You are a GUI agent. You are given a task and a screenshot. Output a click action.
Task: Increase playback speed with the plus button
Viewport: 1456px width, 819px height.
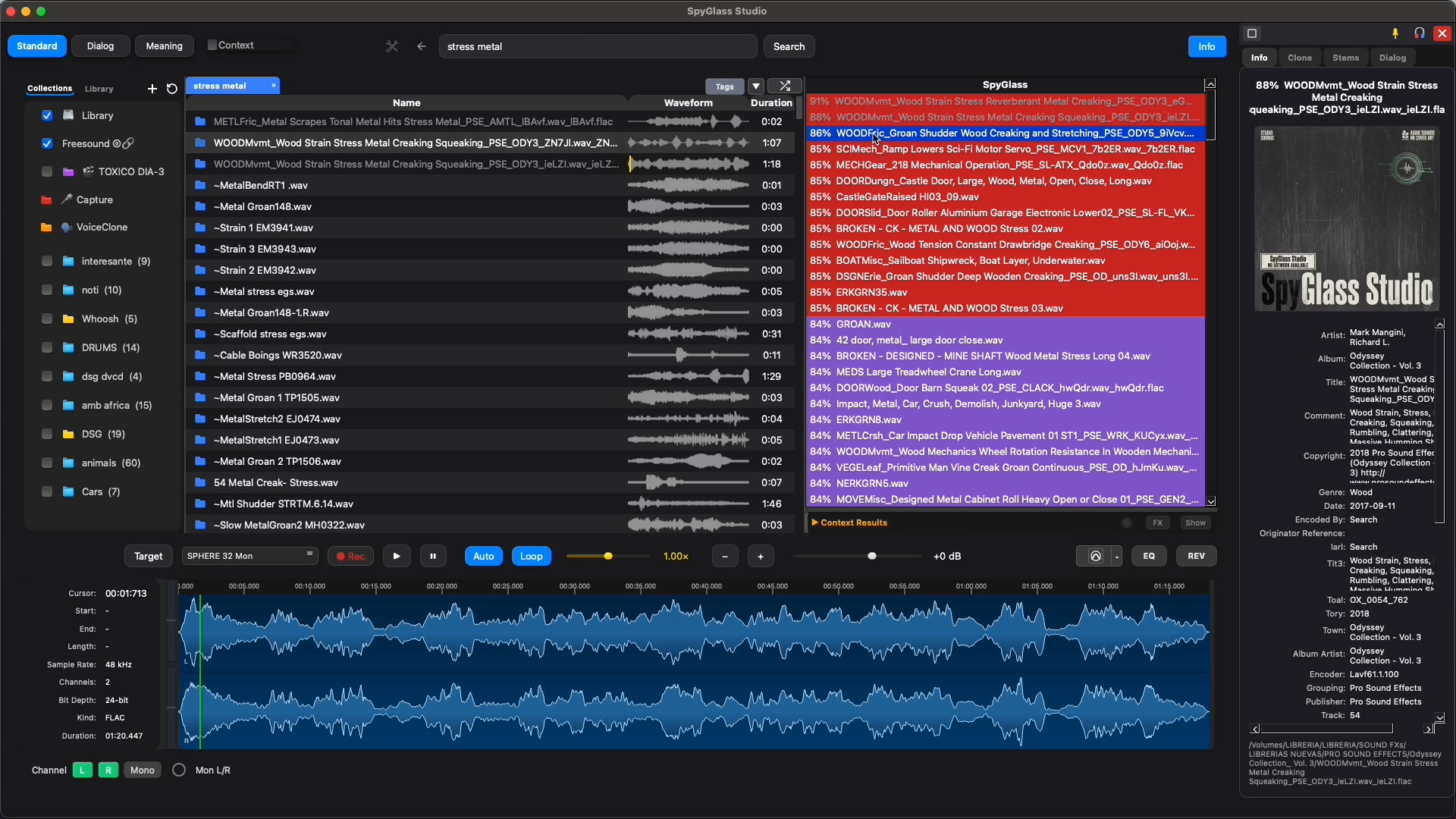pos(761,557)
